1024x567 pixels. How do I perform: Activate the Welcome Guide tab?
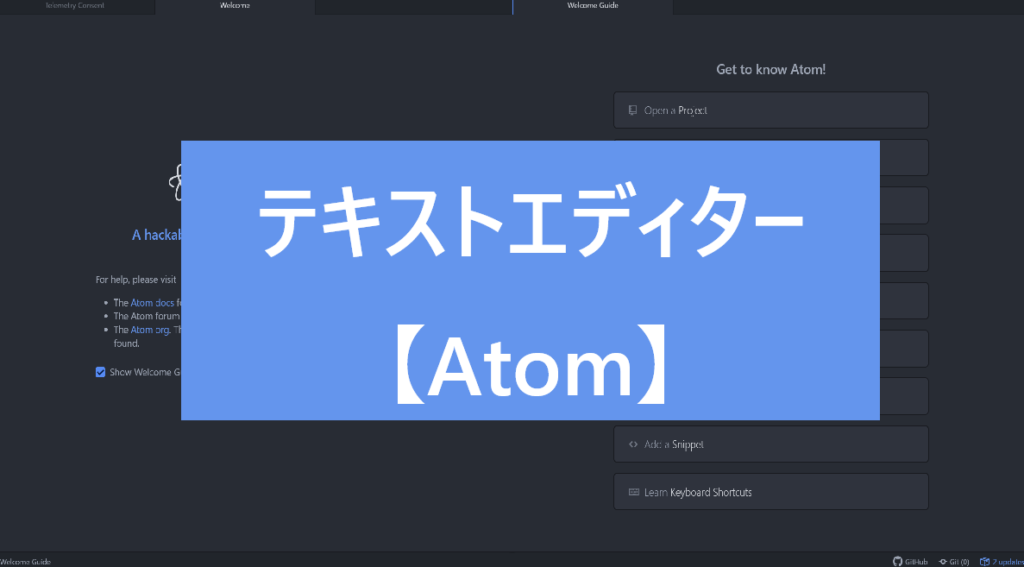coord(592,6)
